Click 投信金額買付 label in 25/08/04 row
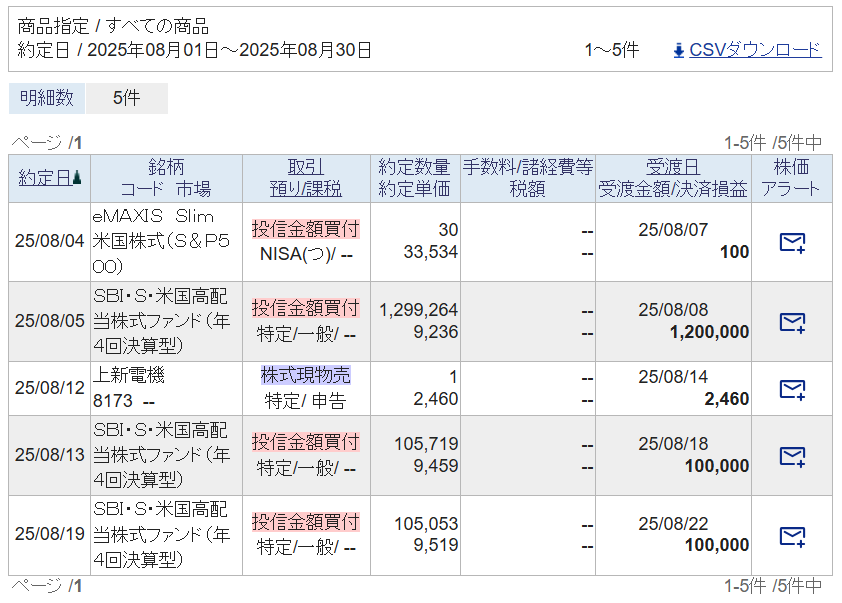842x603 pixels. [306, 229]
